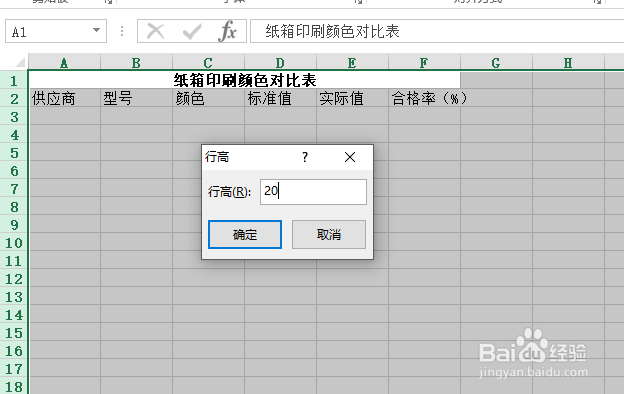
Task: Click the 合格率（%） cell
Action: [425, 98]
